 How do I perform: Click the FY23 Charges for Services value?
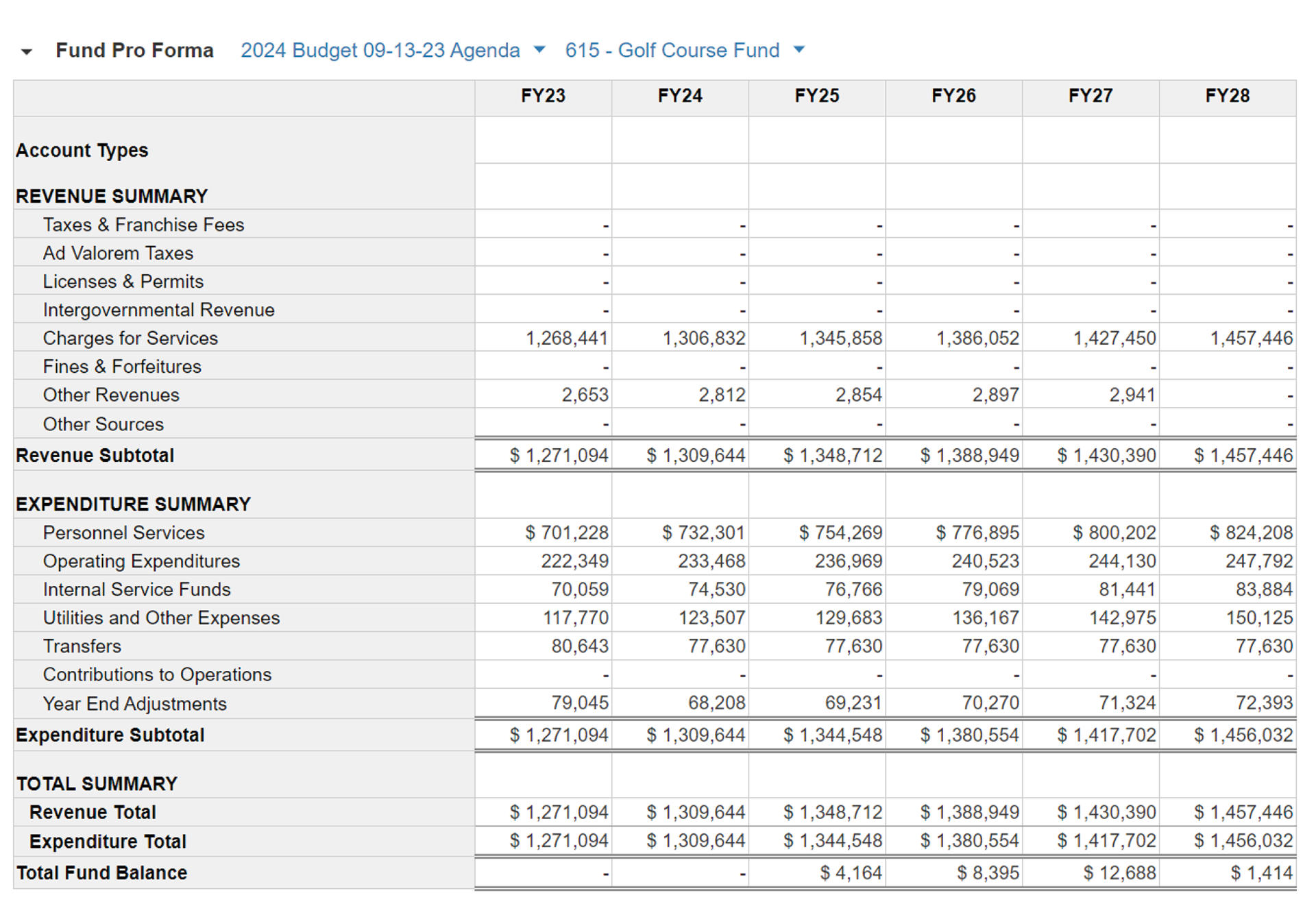pyautogui.click(x=566, y=338)
